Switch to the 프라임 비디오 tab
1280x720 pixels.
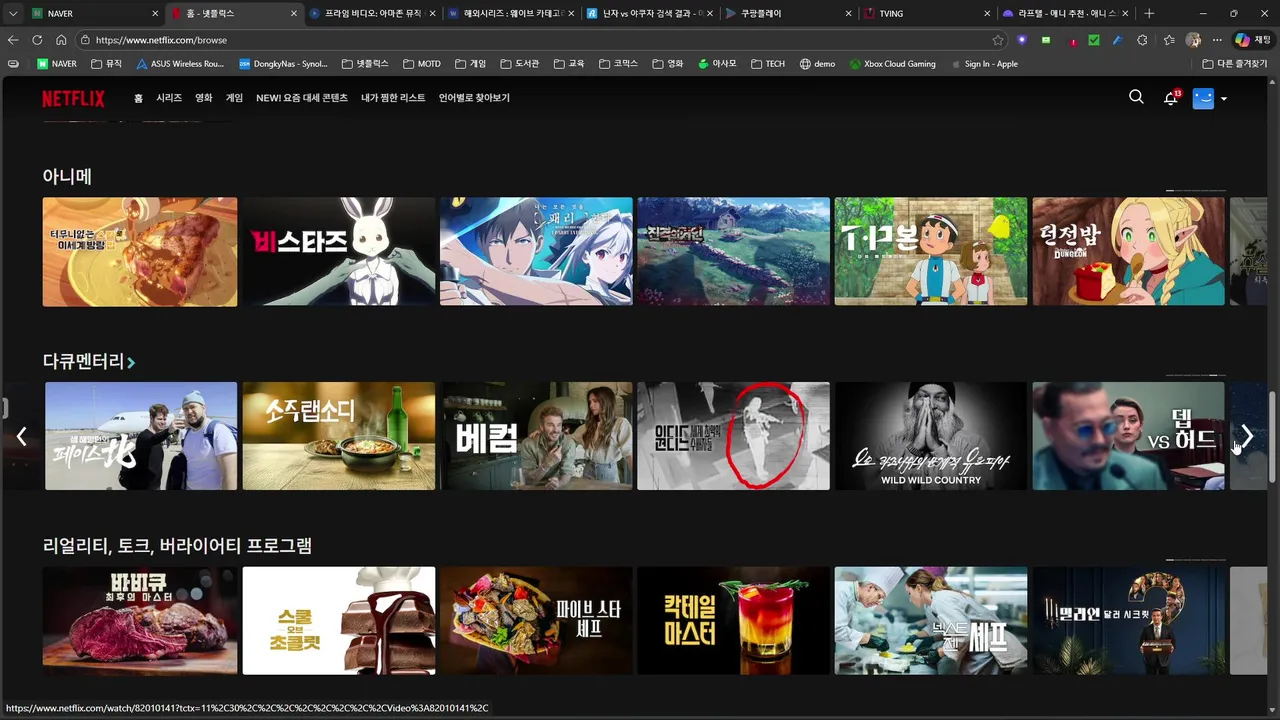click(370, 14)
